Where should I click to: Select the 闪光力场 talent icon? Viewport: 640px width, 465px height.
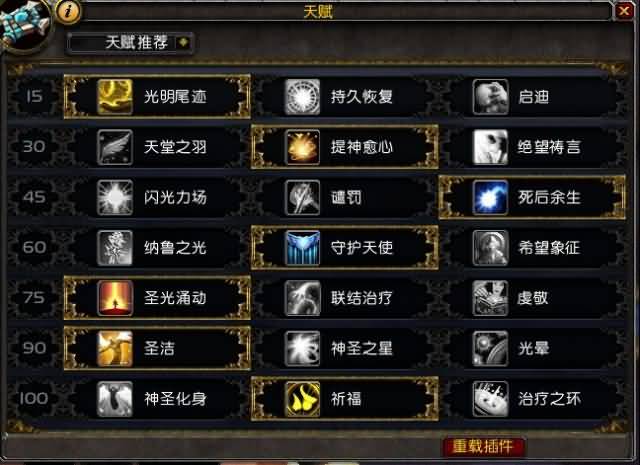[115, 197]
